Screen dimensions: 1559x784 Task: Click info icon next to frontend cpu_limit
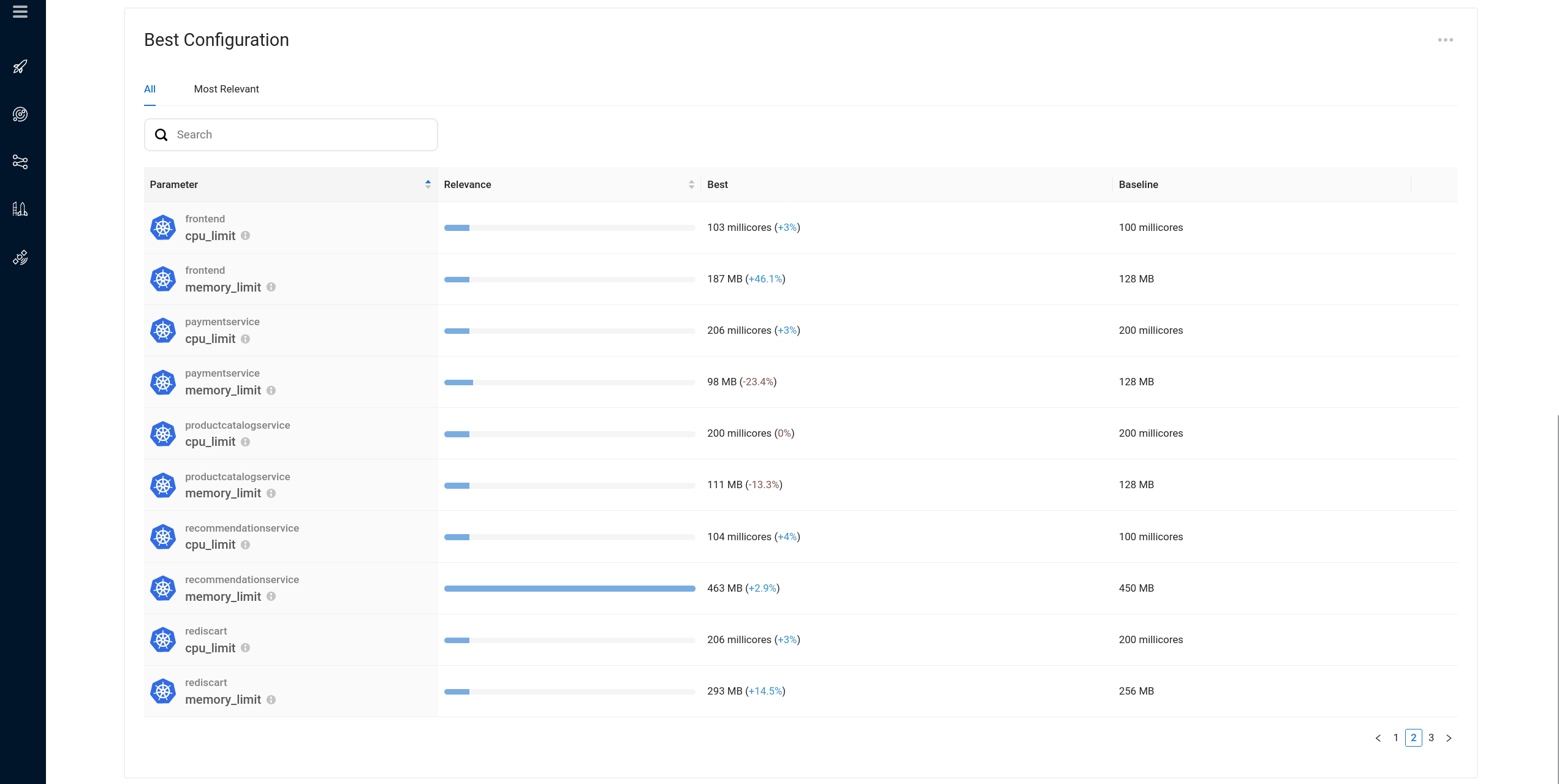245,236
